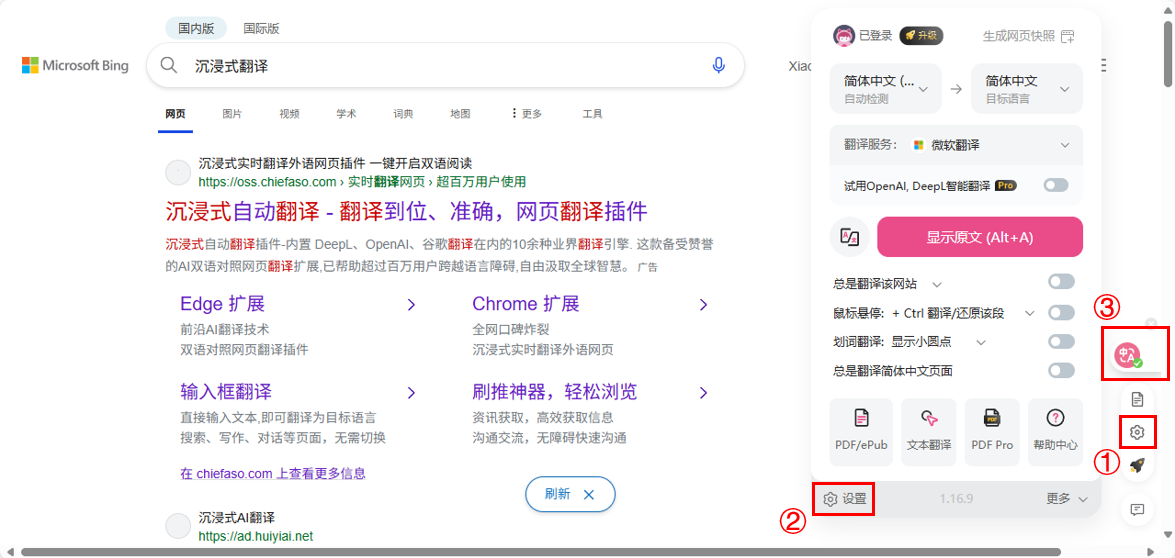Click the search magnifier icon
This screenshot has width=1175, height=558.
click(169, 66)
